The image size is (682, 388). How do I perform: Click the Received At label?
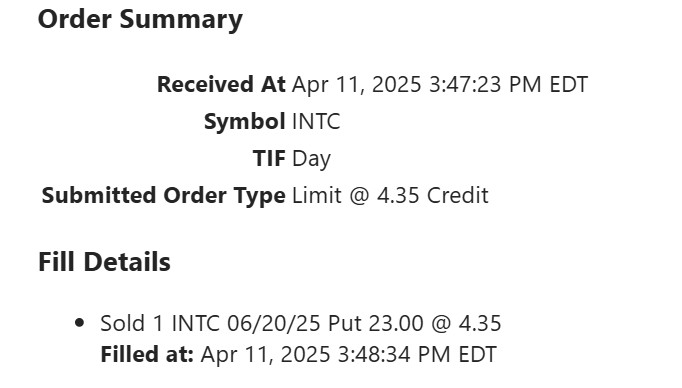pyautogui.click(x=221, y=84)
